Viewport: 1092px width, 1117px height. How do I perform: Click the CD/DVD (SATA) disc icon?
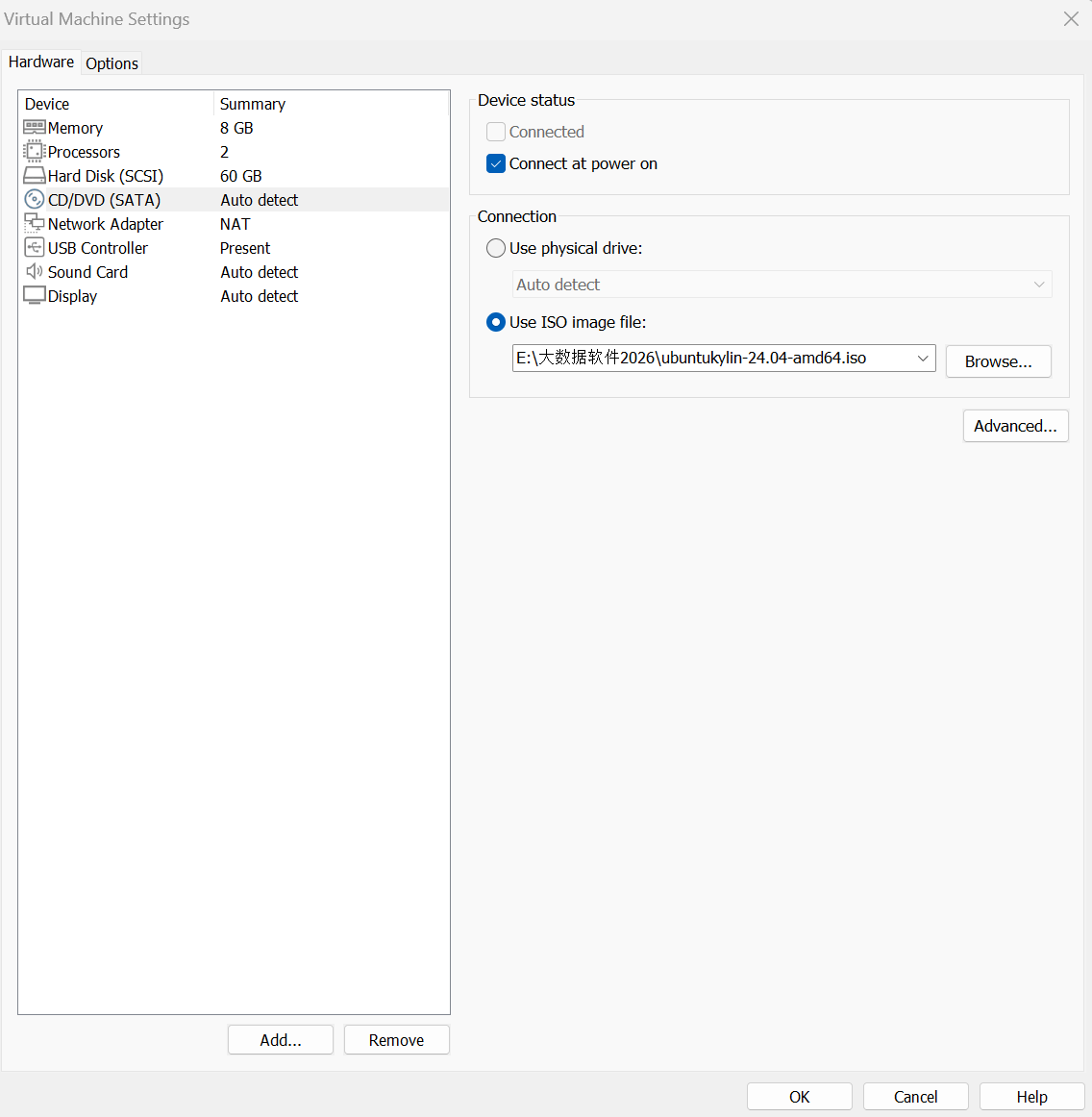pyautogui.click(x=35, y=200)
